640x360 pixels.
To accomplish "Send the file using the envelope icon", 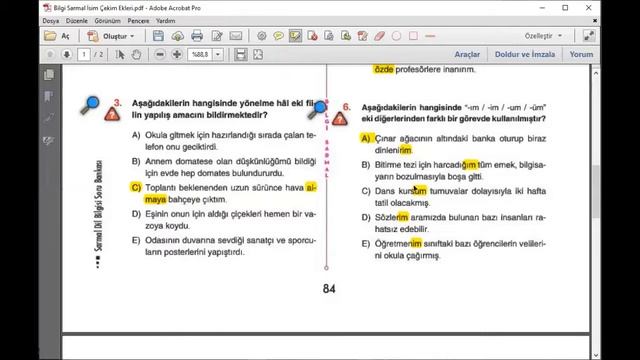I will coord(236,36).
